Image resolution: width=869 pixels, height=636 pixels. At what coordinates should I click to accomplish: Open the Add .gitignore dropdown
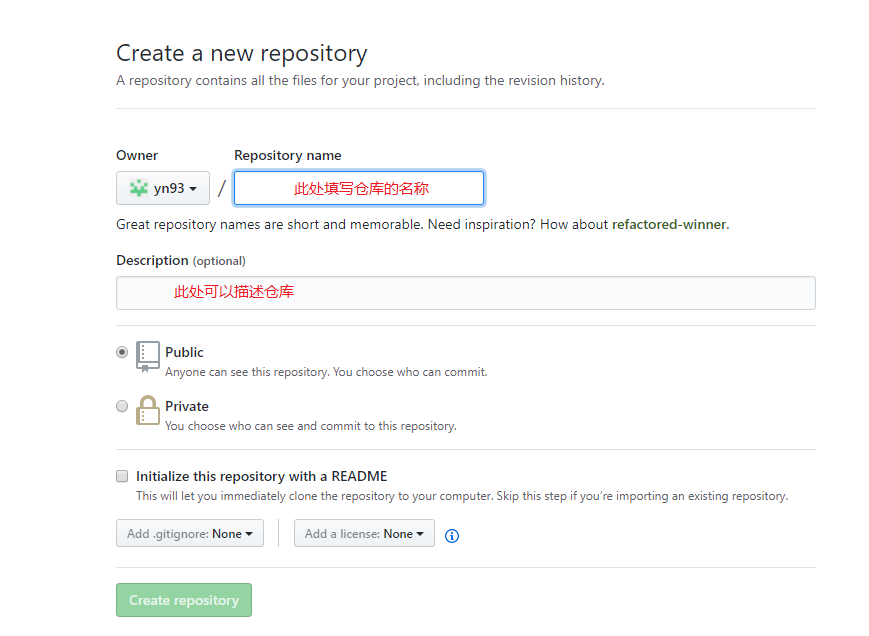(190, 534)
